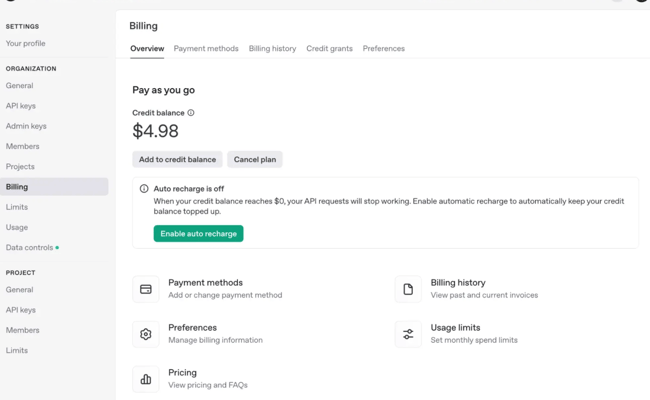Image resolution: width=650 pixels, height=400 pixels.
Task: Click the Auto recharge info icon
Action: pos(144,189)
